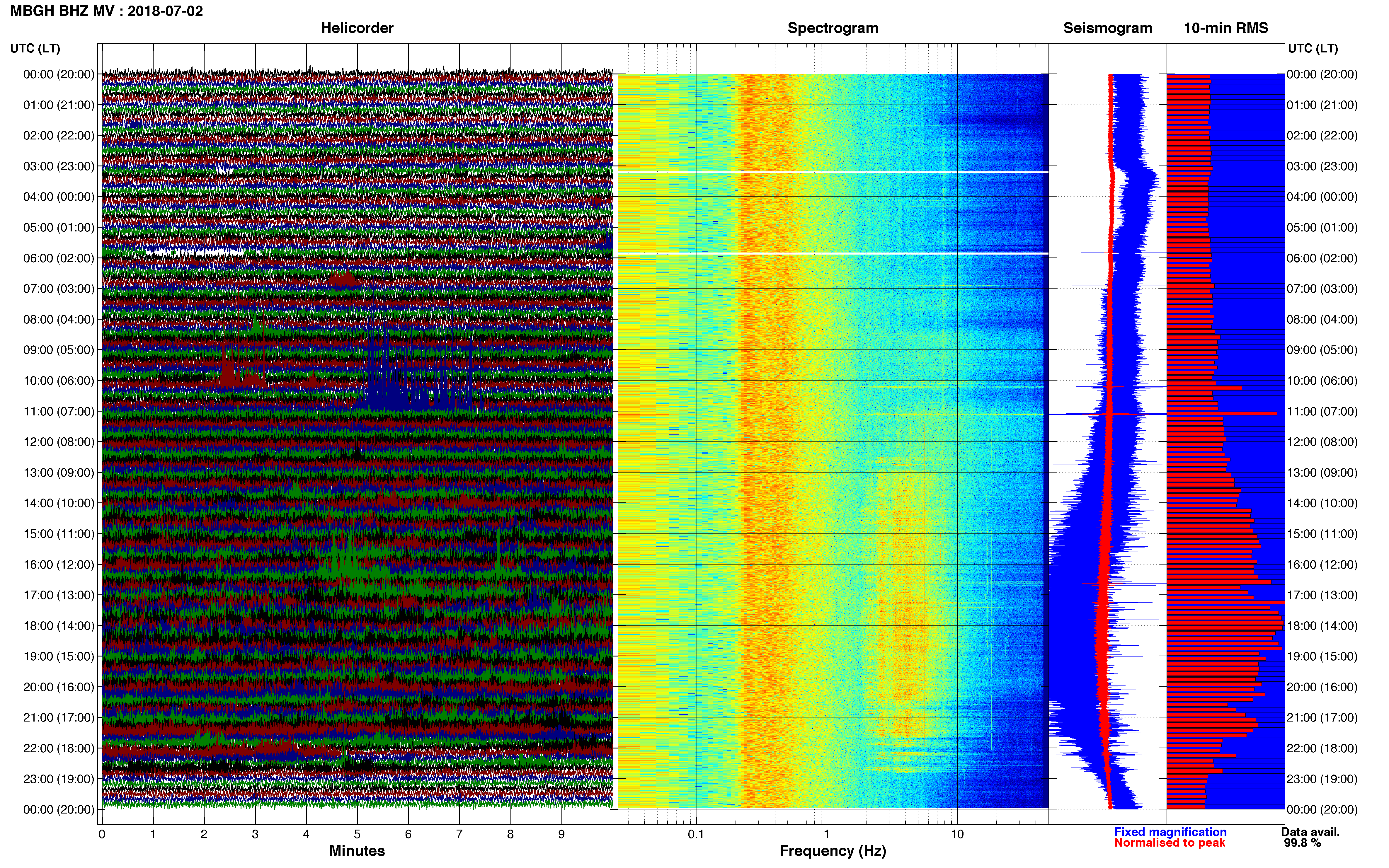Click tick label 7 on Minutes axis
This screenshot has width=1389, height=868.
459,834
